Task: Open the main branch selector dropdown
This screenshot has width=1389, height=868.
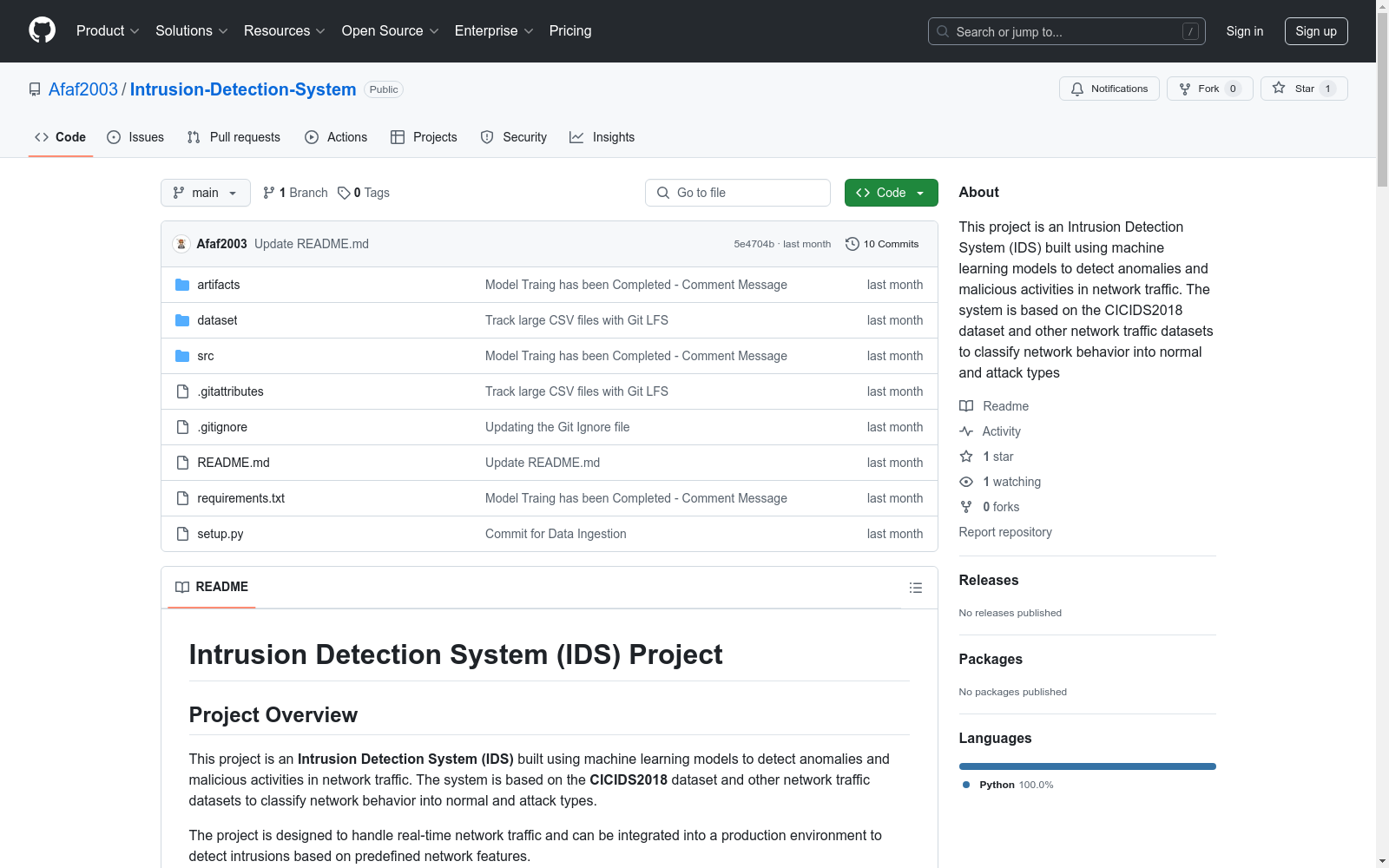Action: tap(206, 193)
